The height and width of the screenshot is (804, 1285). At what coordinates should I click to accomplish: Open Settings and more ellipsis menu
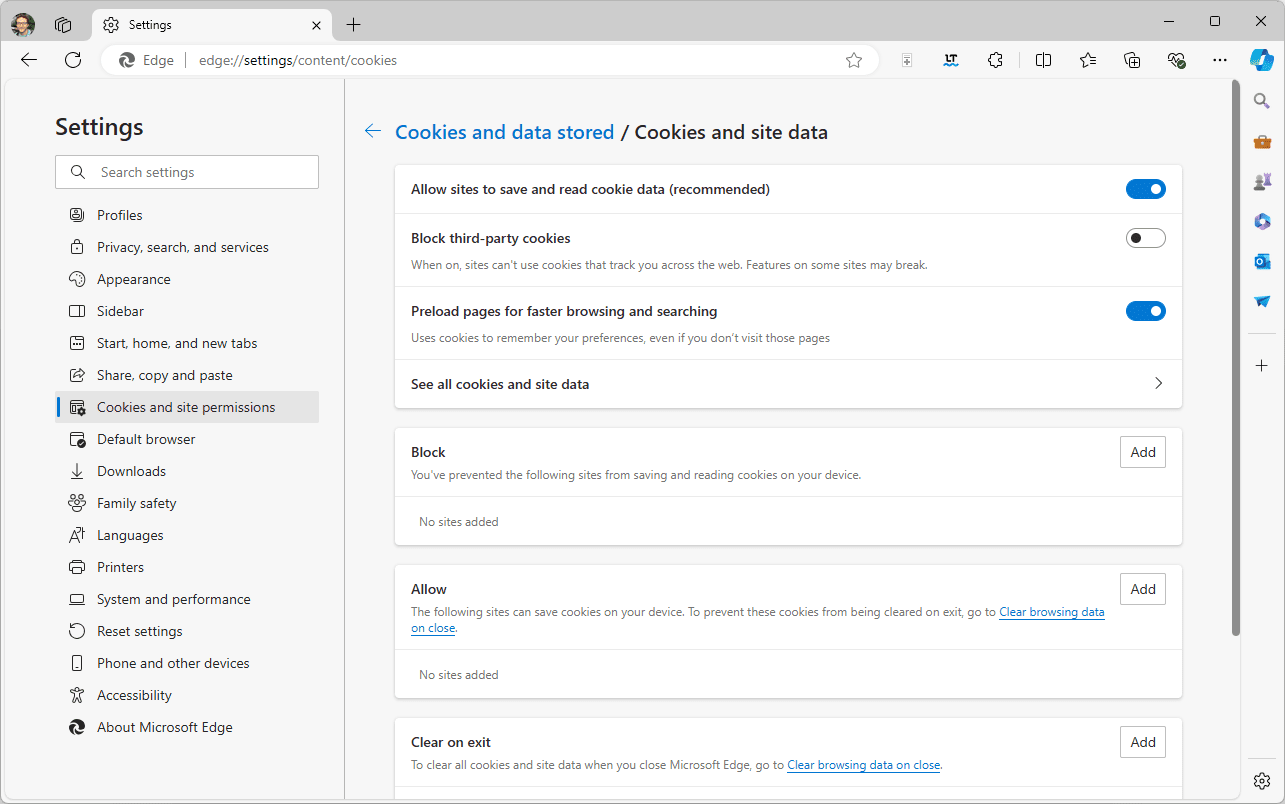(x=1220, y=60)
